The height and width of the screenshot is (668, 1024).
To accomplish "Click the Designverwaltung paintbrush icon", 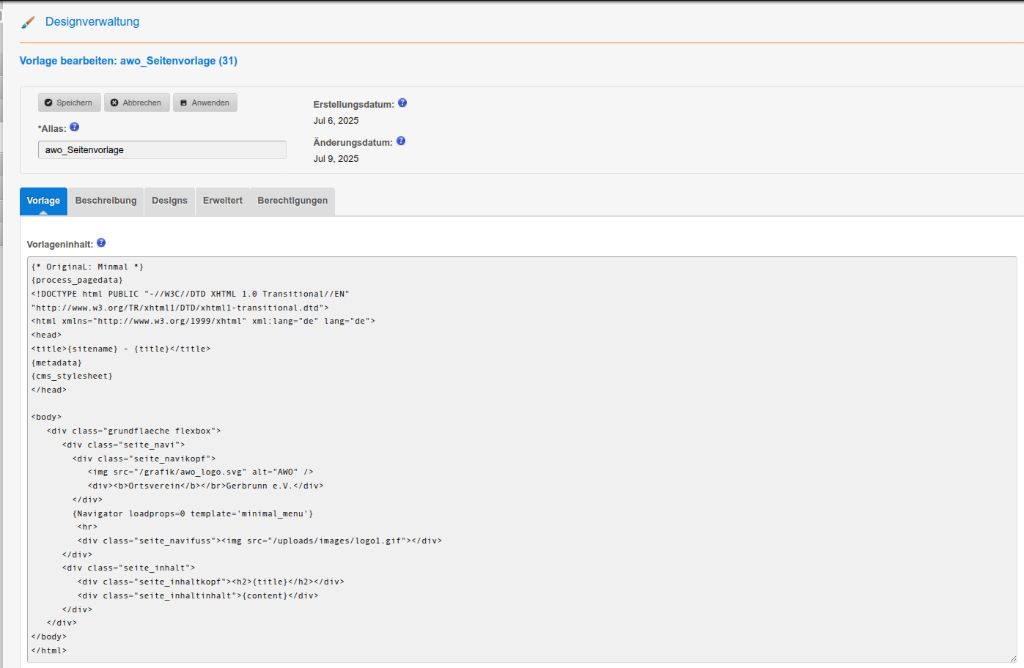I will coord(28,22).
